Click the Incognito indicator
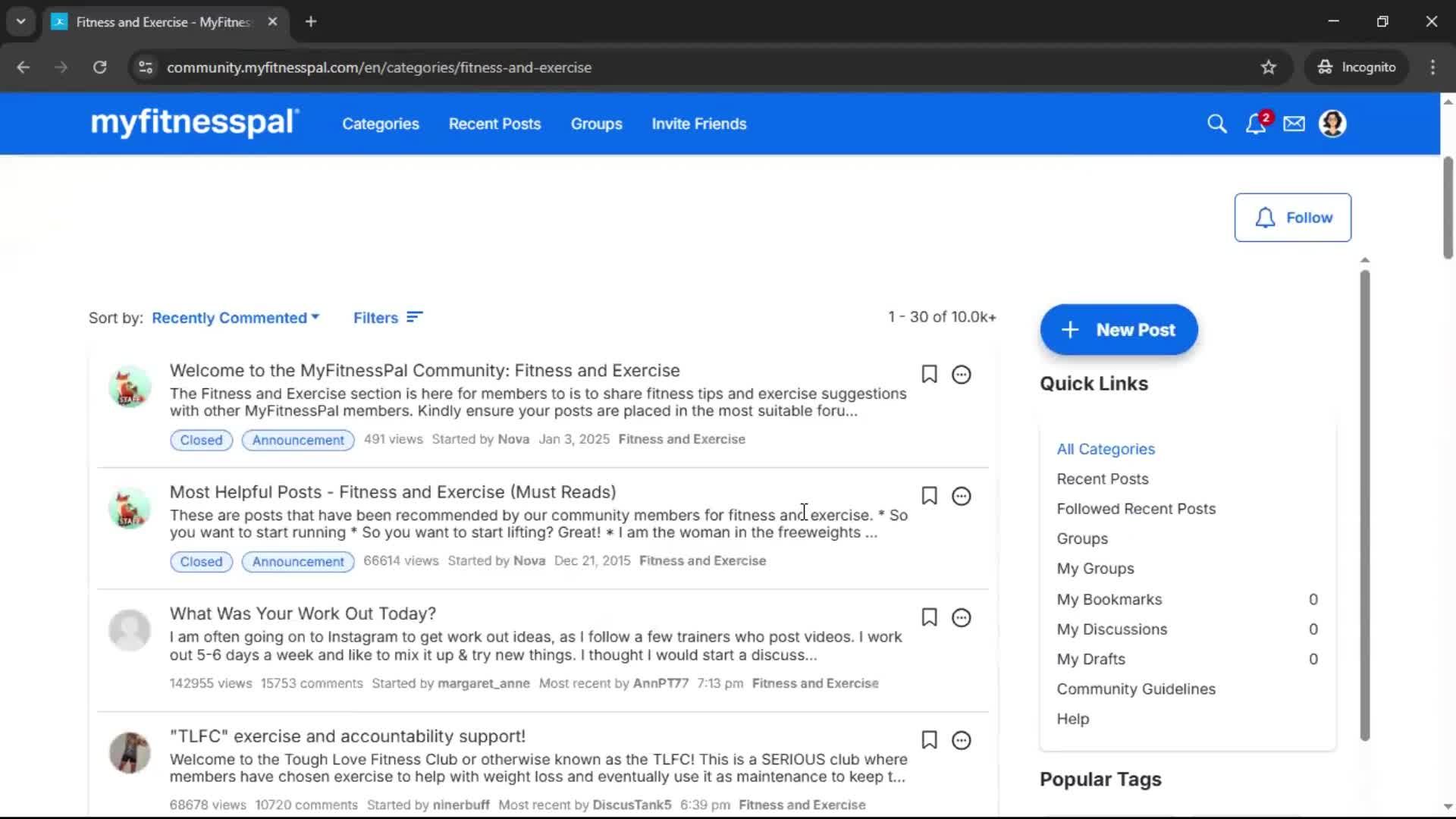Screen dimensions: 1456x819 1357,67
